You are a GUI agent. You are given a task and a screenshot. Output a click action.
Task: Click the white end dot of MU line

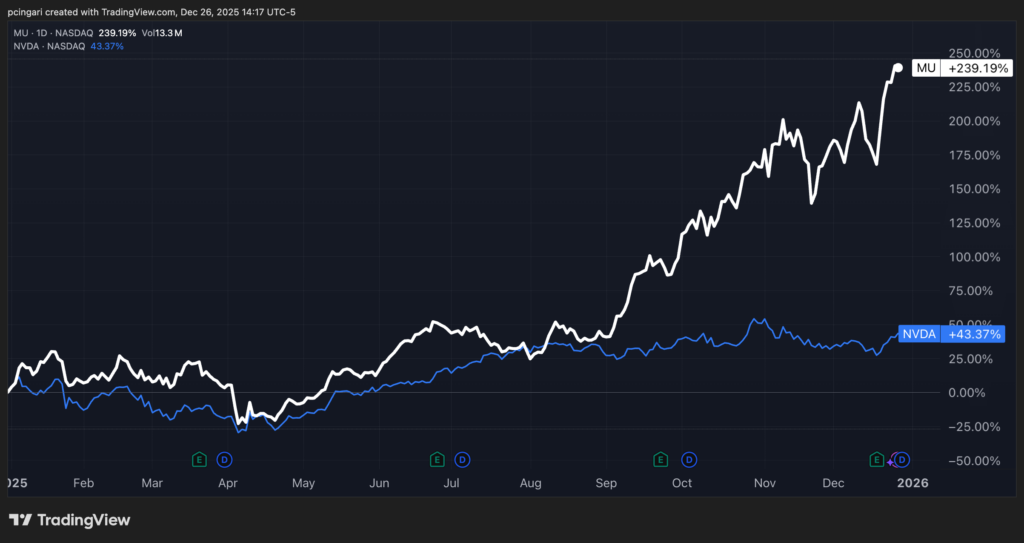(898, 68)
